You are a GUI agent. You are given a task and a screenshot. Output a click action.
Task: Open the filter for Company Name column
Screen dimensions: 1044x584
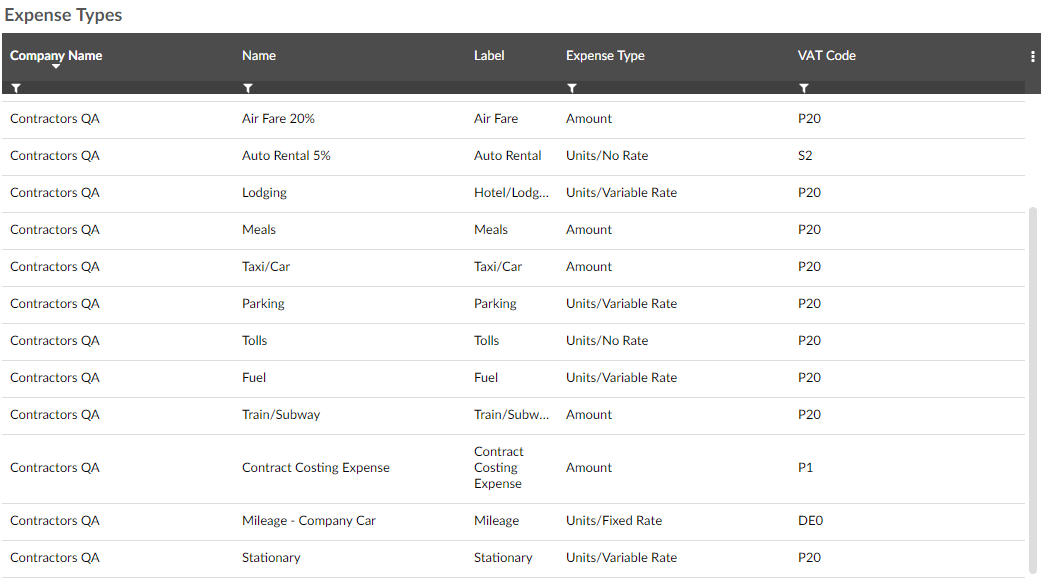16,88
